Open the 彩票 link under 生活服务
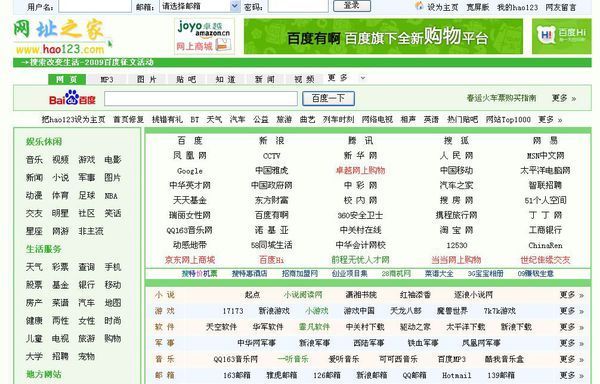The width and height of the screenshot is (600, 384). (x=60, y=267)
